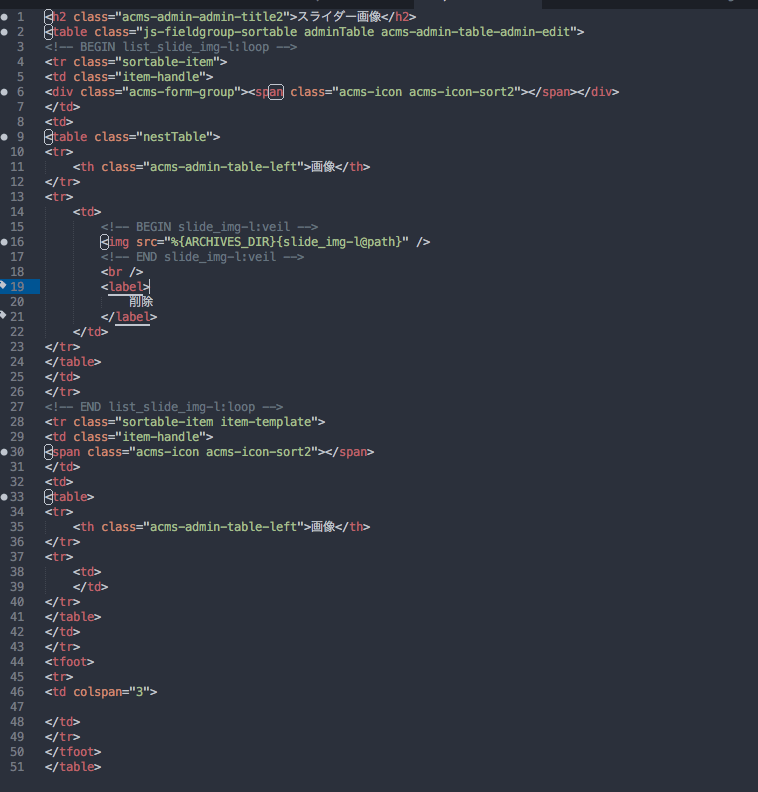Screen dimensions: 758x792
Task: Click "acms-icon acms-icon-sort2" on line 30
Action: 223,452
